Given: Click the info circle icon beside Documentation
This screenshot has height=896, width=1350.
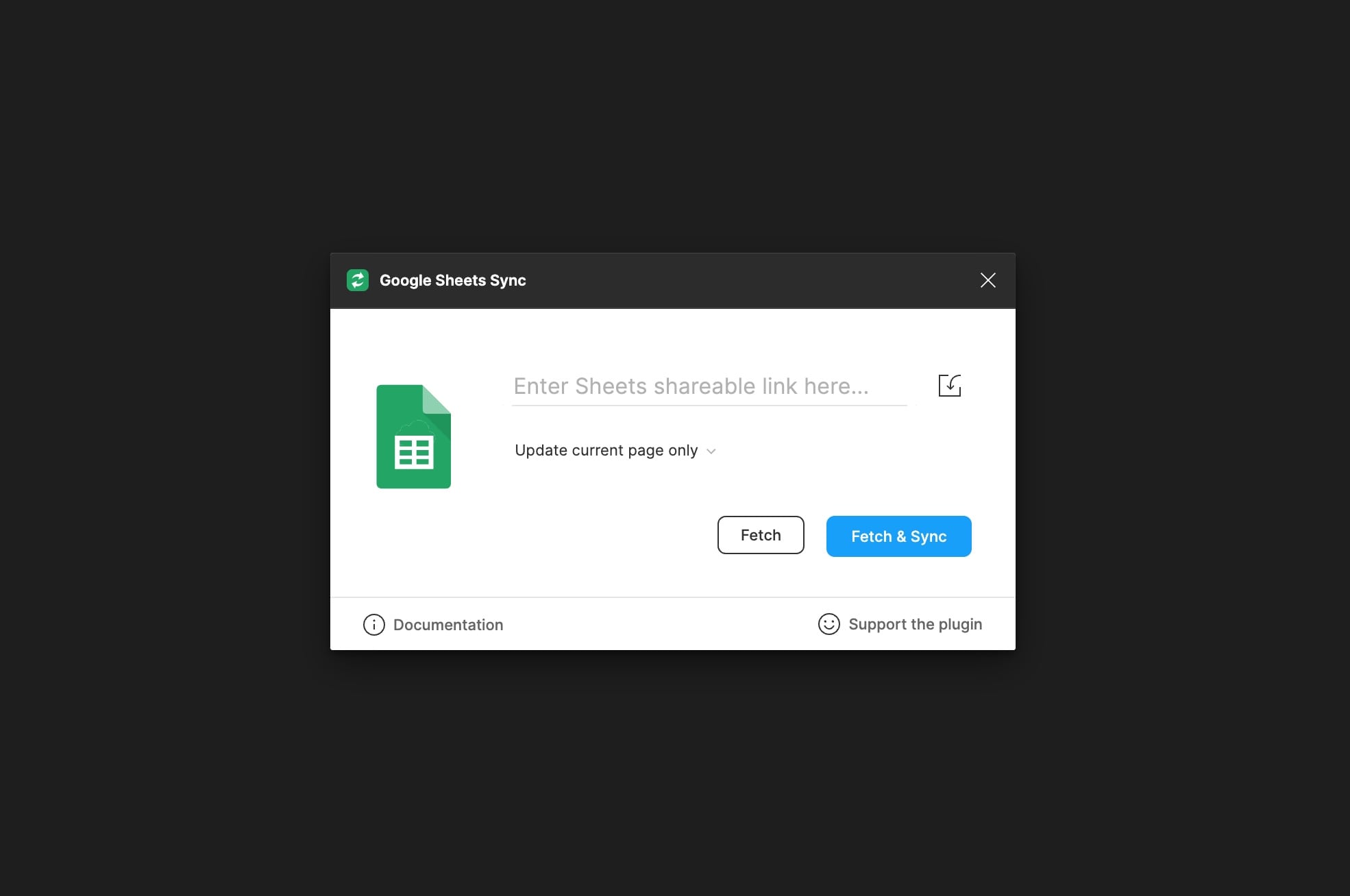Looking at the screenshot, I should tap(373, 625).
